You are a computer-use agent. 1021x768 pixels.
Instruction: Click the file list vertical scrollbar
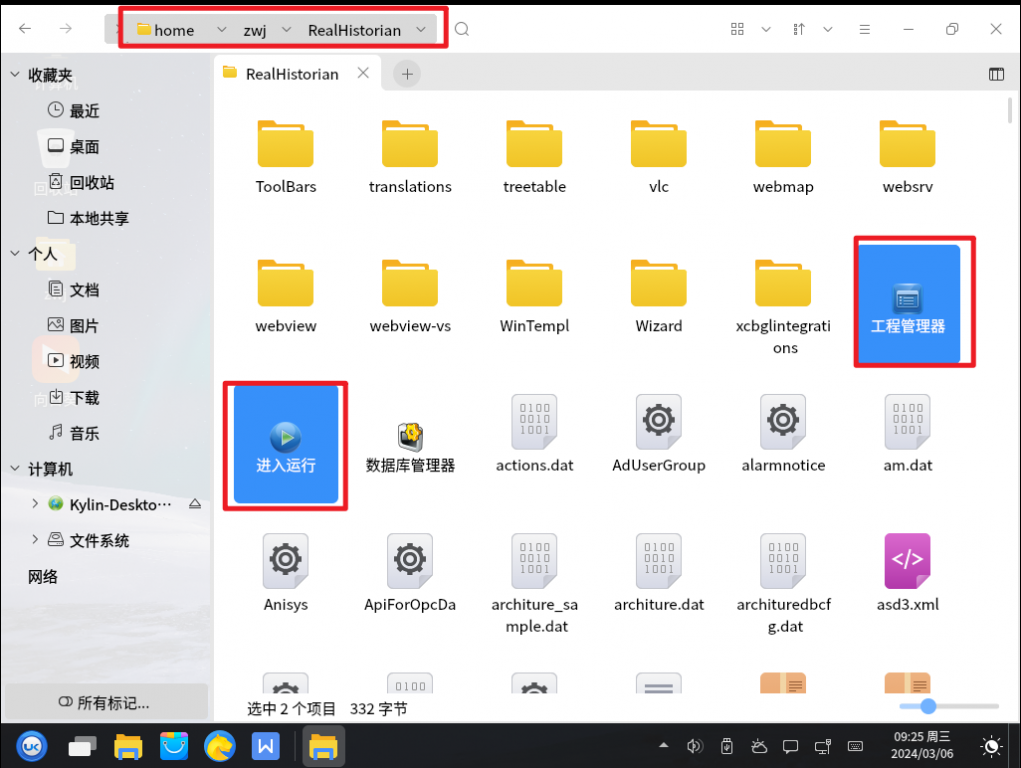[x=1010, y=111]
